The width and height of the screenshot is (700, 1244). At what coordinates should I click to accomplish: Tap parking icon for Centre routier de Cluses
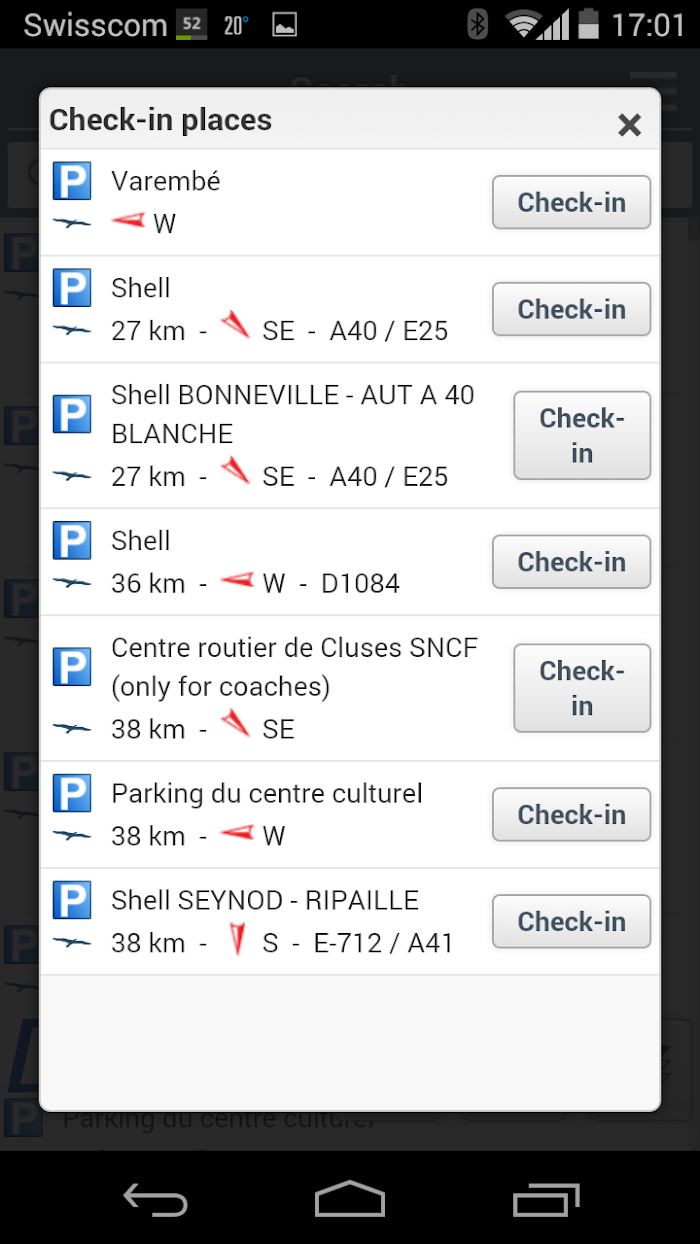click(72, 667)
